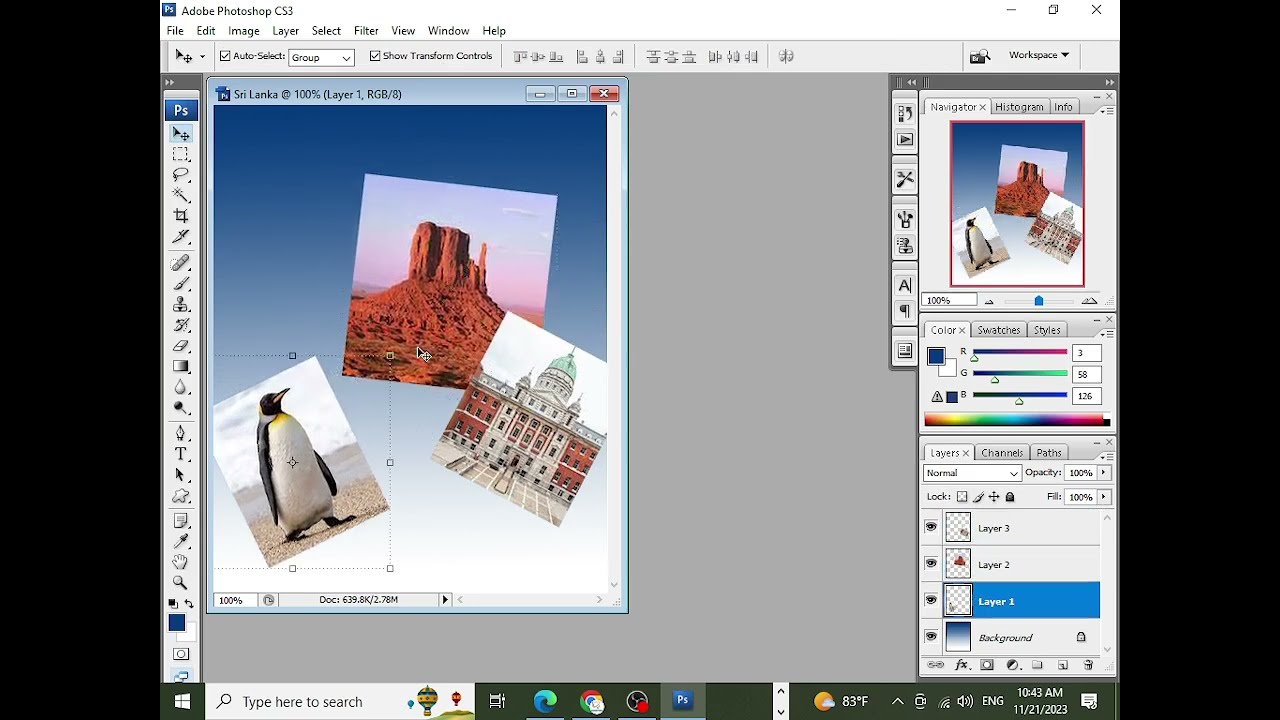Toggle Lock position
The image size is (1280, 720).
coord(994,497)
